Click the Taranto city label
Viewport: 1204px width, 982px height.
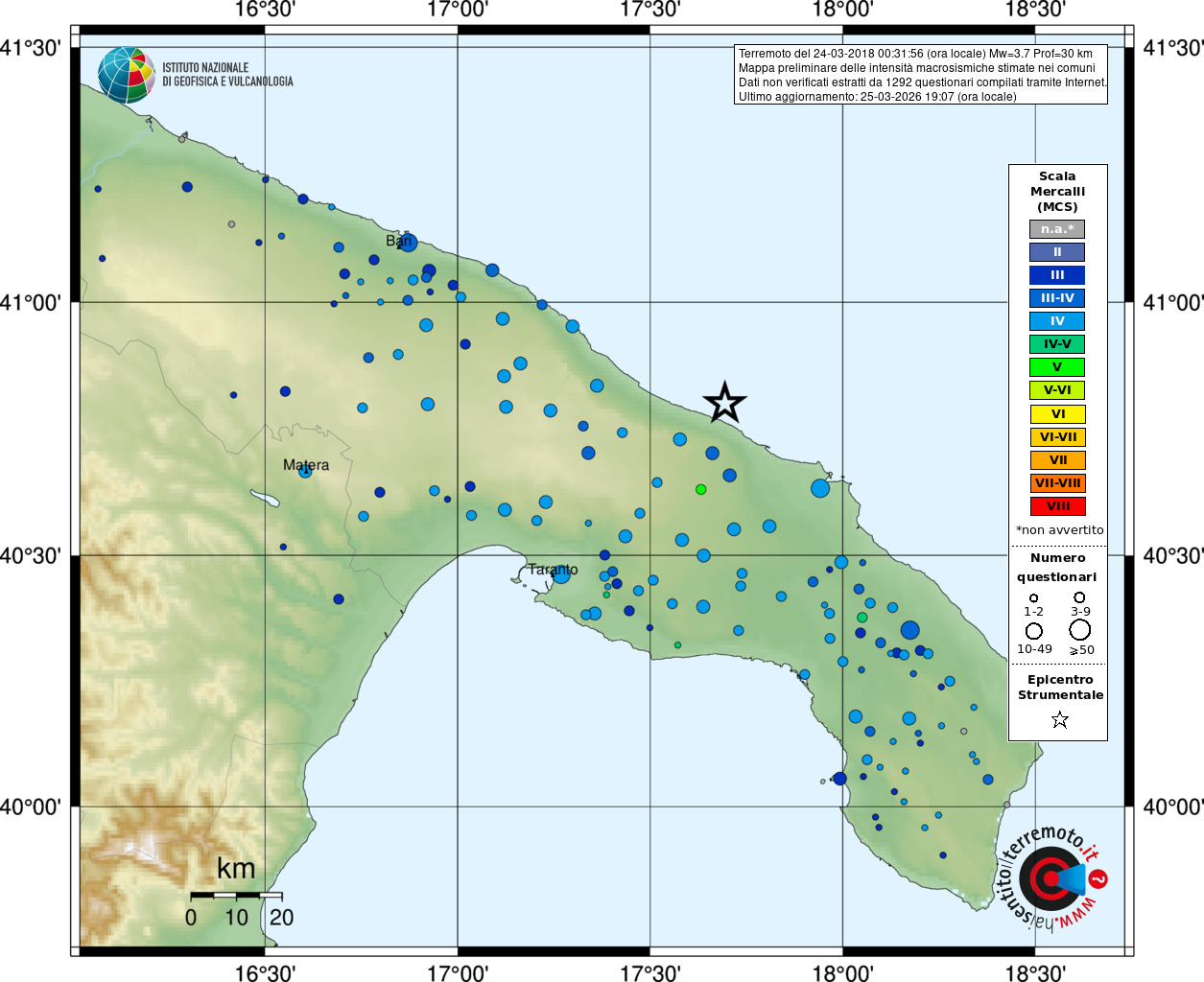[x=553, y=570]
